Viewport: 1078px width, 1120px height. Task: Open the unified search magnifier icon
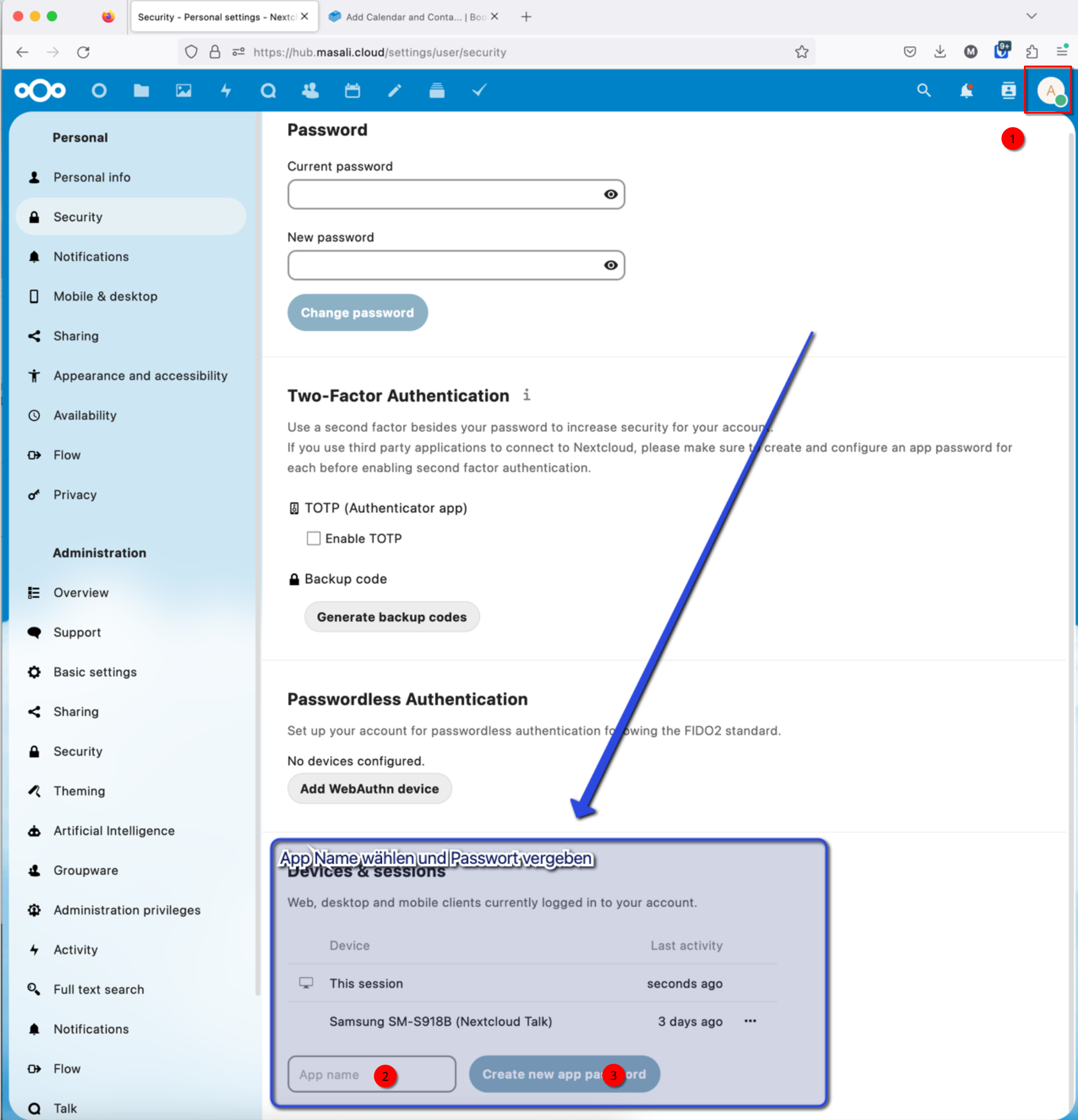click(924, 90)
